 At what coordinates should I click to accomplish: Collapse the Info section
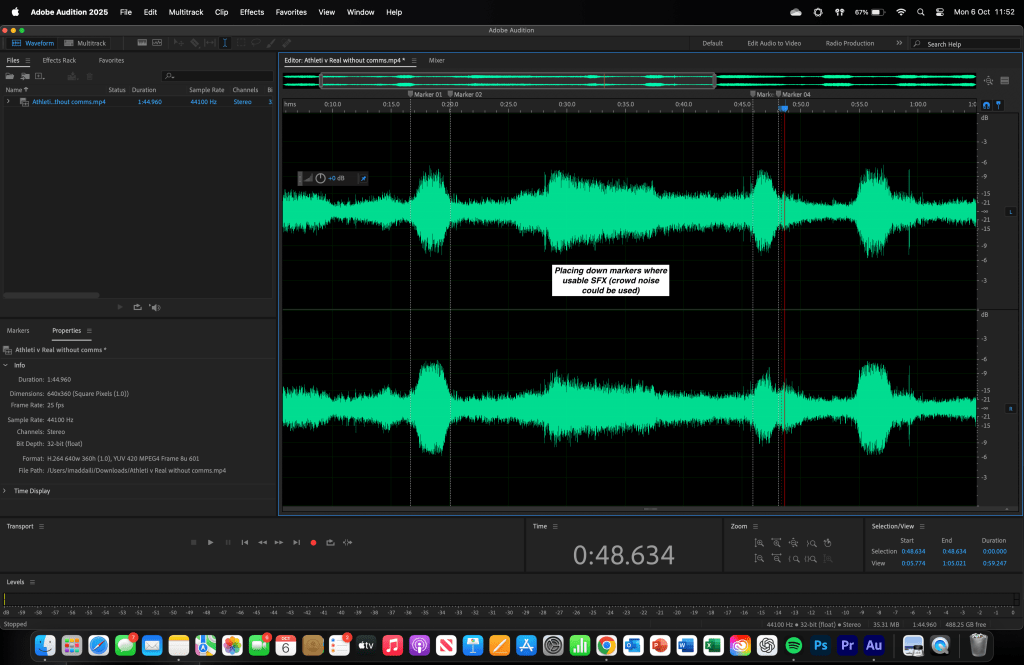click(x=6, y=365)
